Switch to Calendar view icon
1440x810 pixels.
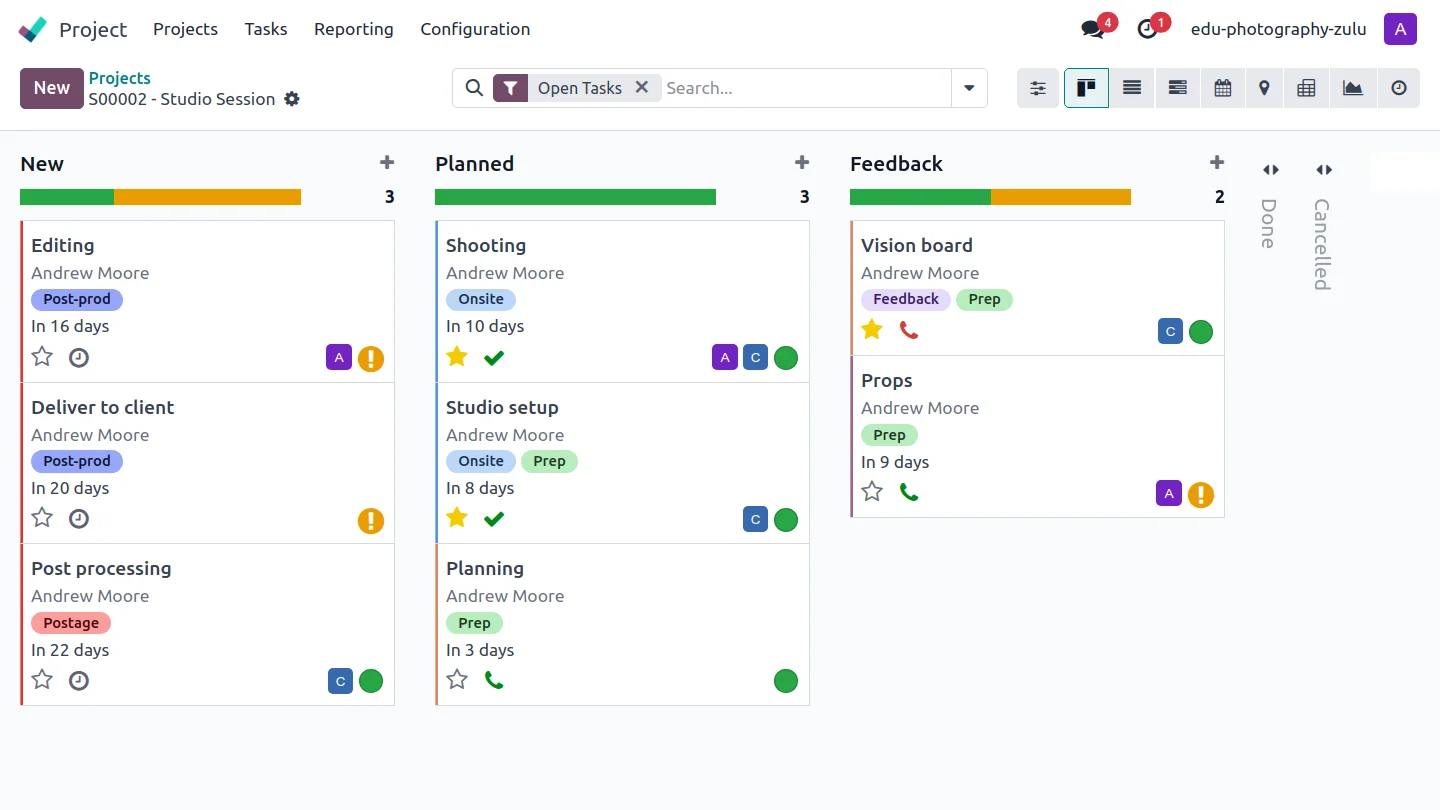pyautogui.click(x=1222, y=88)
